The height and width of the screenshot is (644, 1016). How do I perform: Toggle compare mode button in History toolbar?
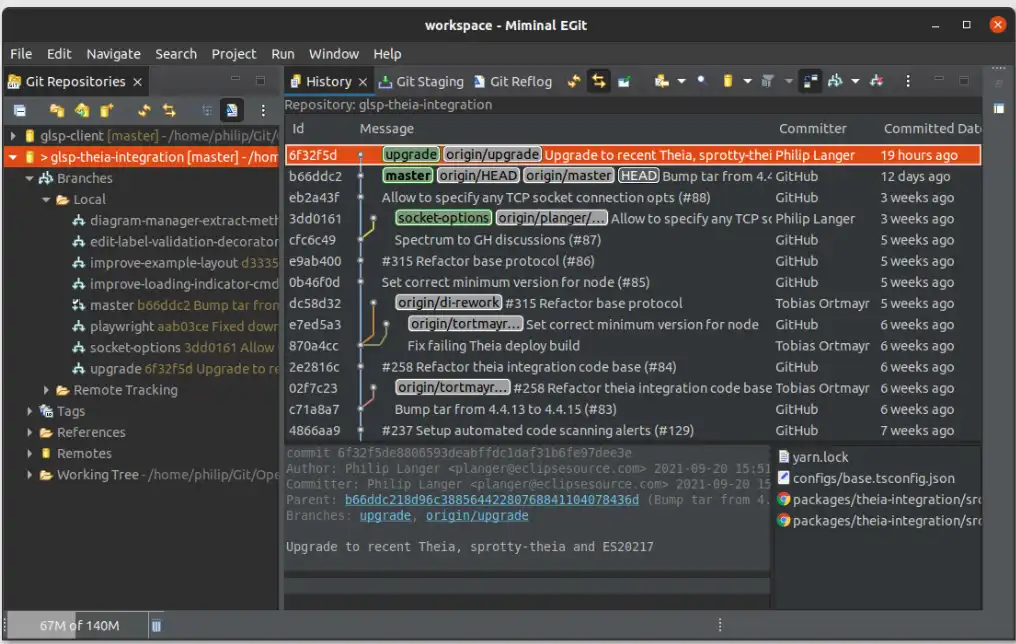[810, 81]
